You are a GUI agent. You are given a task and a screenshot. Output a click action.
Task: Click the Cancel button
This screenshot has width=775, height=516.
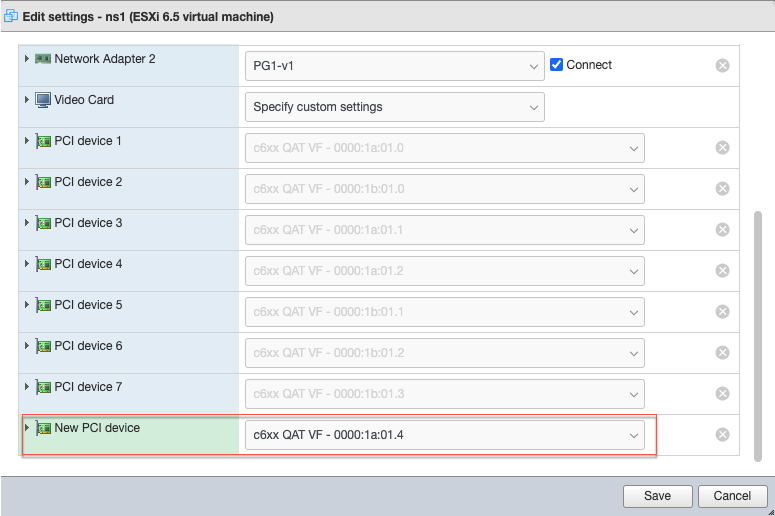pos(732,496)
